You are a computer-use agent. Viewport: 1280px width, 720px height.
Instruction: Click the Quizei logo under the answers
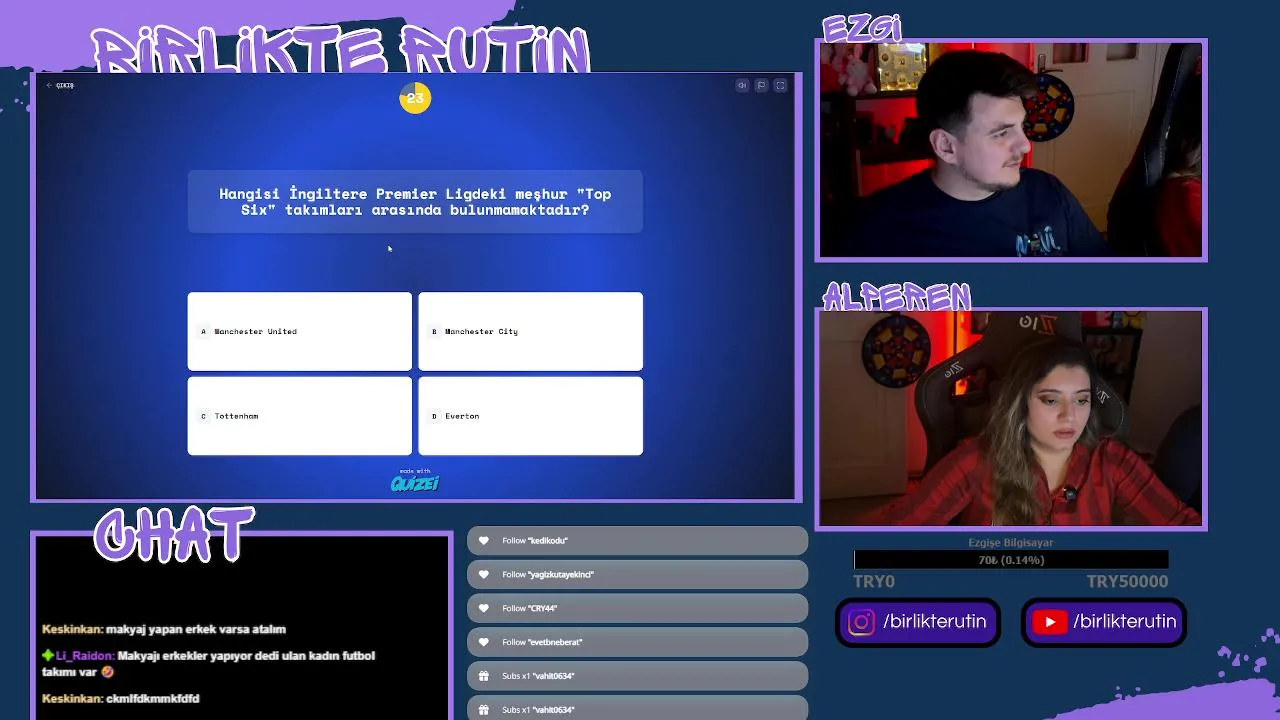click(415, 482)
